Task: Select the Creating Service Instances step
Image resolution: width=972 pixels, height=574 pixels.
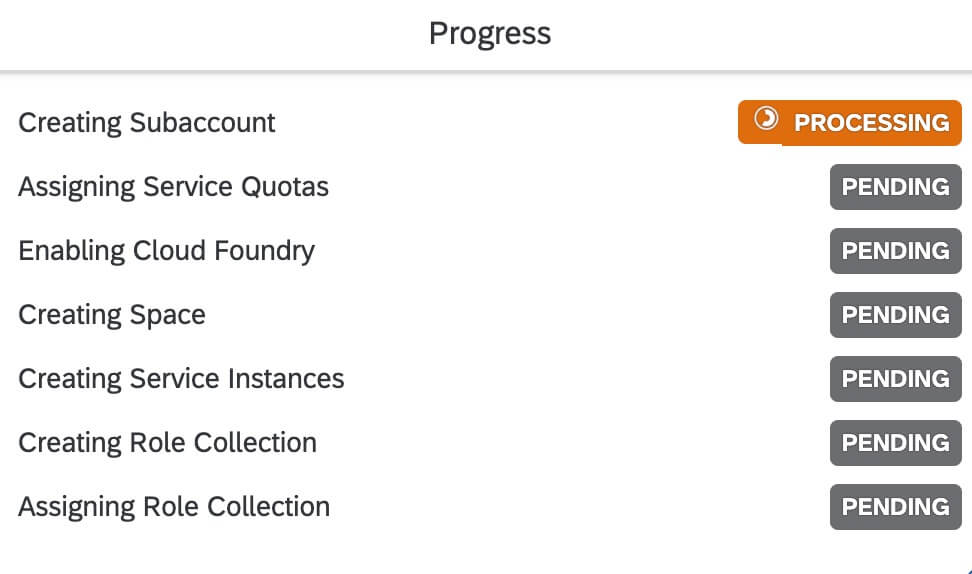Action: (181, 379)
